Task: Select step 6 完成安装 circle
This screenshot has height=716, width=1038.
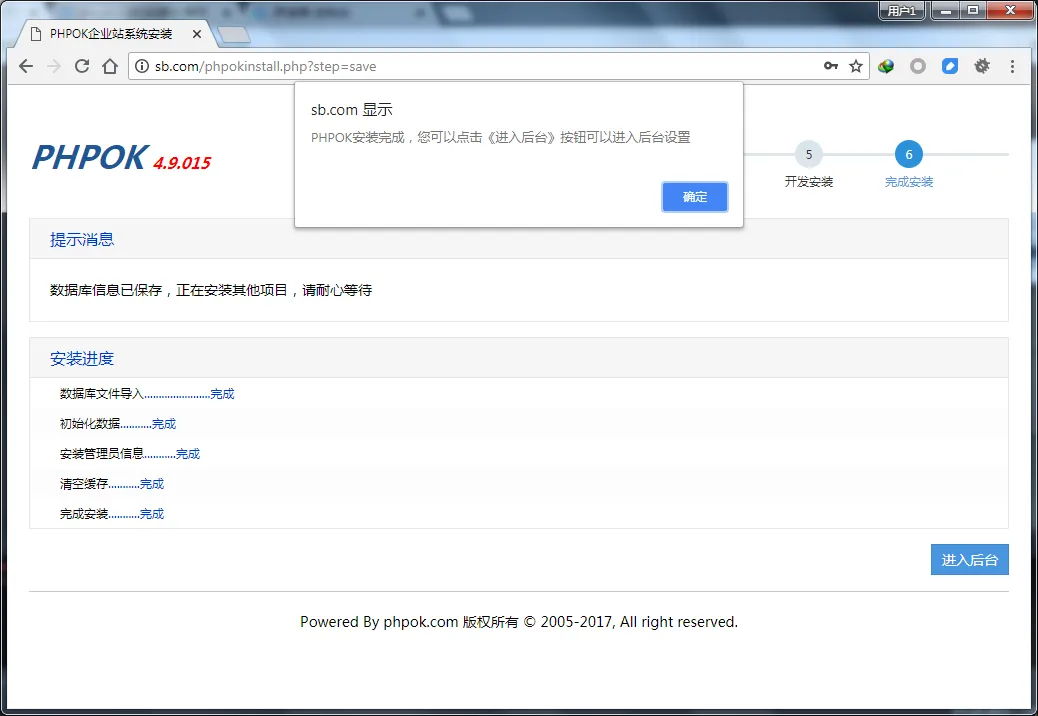Action: [908, 154]
